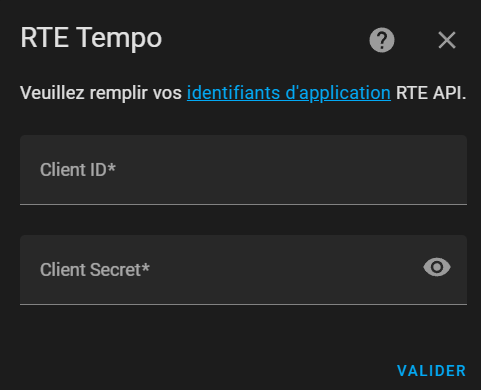
Task: Dismiss the dialog using the X icon
Action: coord(447,40)
